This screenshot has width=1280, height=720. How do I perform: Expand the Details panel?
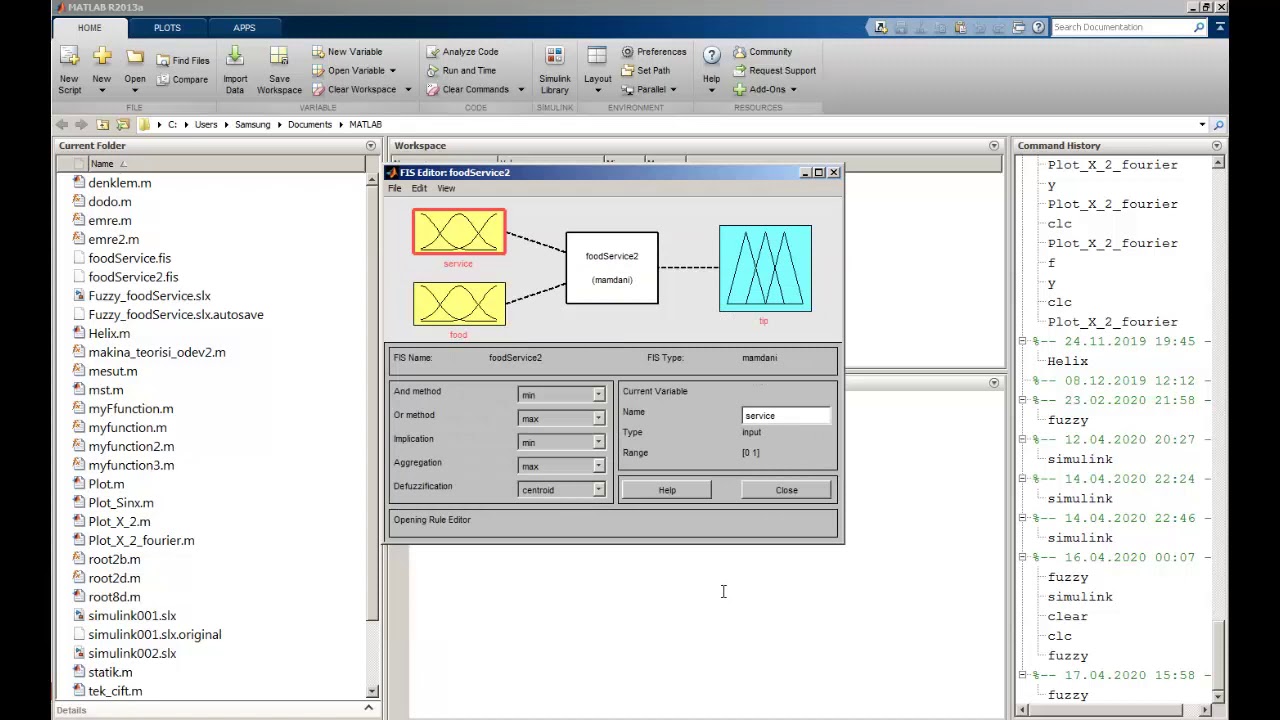pyautogui.click(x=368, y=709)
